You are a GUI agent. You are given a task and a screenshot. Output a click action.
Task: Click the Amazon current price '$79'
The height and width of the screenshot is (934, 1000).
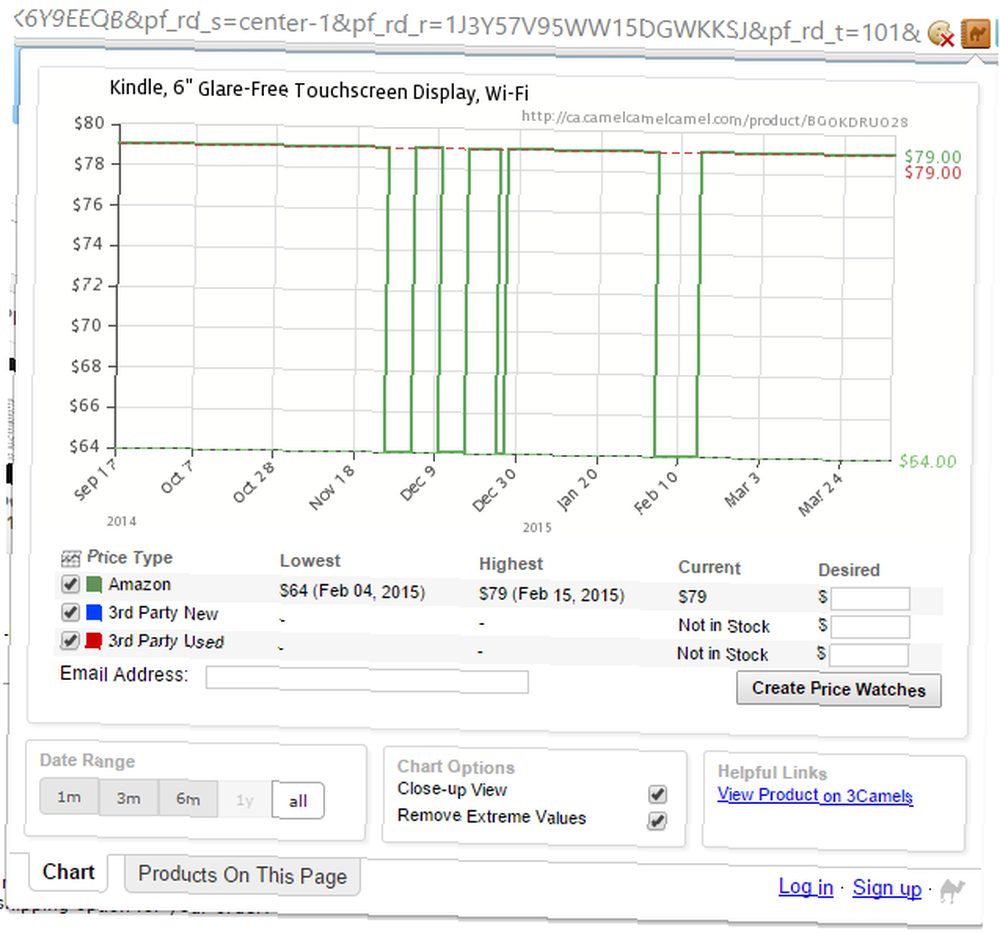[692, 597]
